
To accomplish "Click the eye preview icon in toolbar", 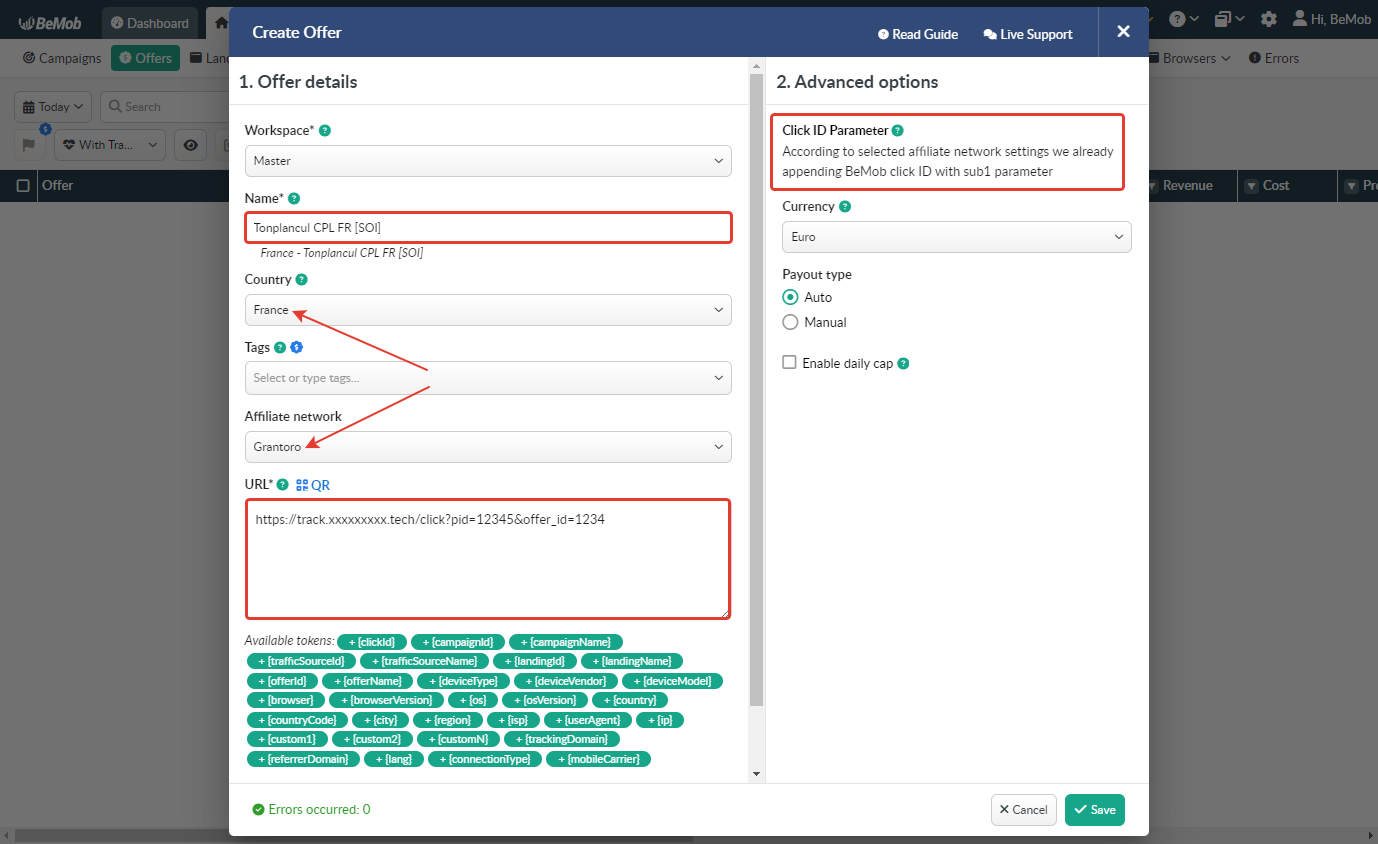I will coord(190,145).
